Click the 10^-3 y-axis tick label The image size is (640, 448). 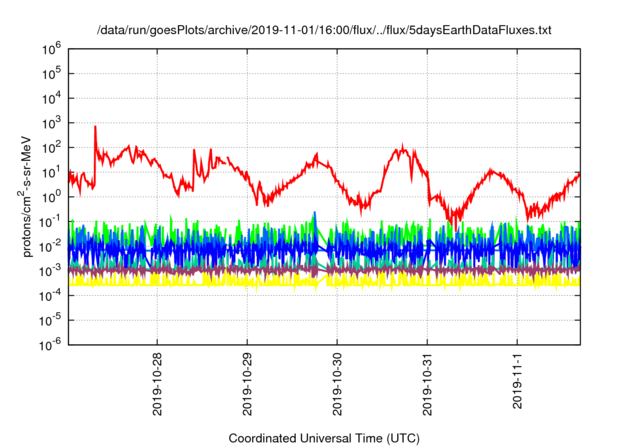50,271
